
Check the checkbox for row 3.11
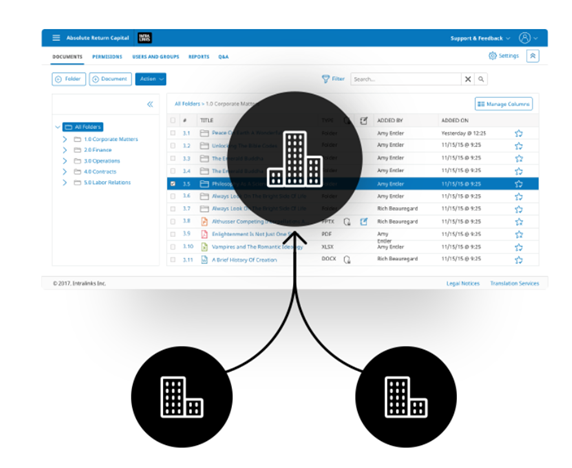[173, 260]
